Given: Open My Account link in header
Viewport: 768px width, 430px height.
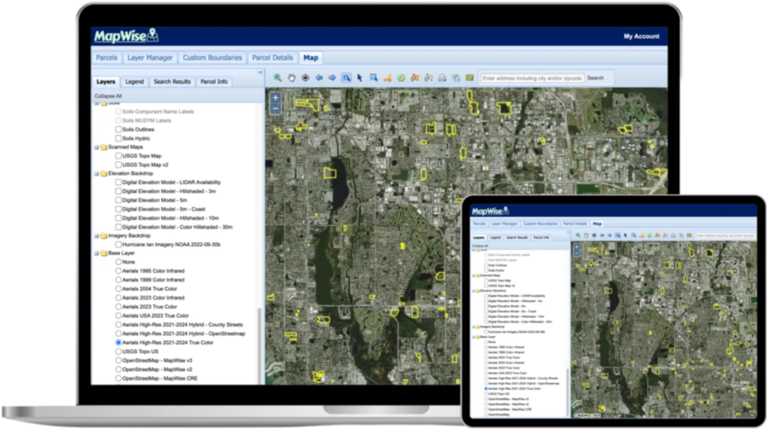Looking at the screenshot, I should point(641,36).
